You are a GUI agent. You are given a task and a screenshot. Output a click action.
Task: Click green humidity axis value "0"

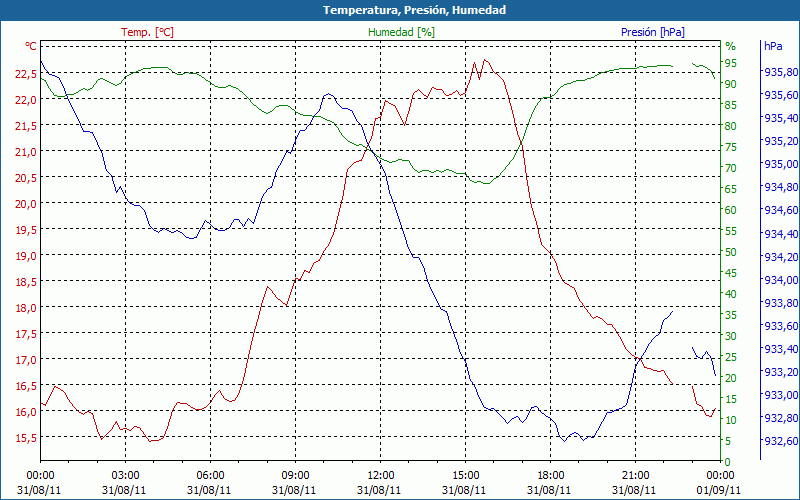[728, 462]
